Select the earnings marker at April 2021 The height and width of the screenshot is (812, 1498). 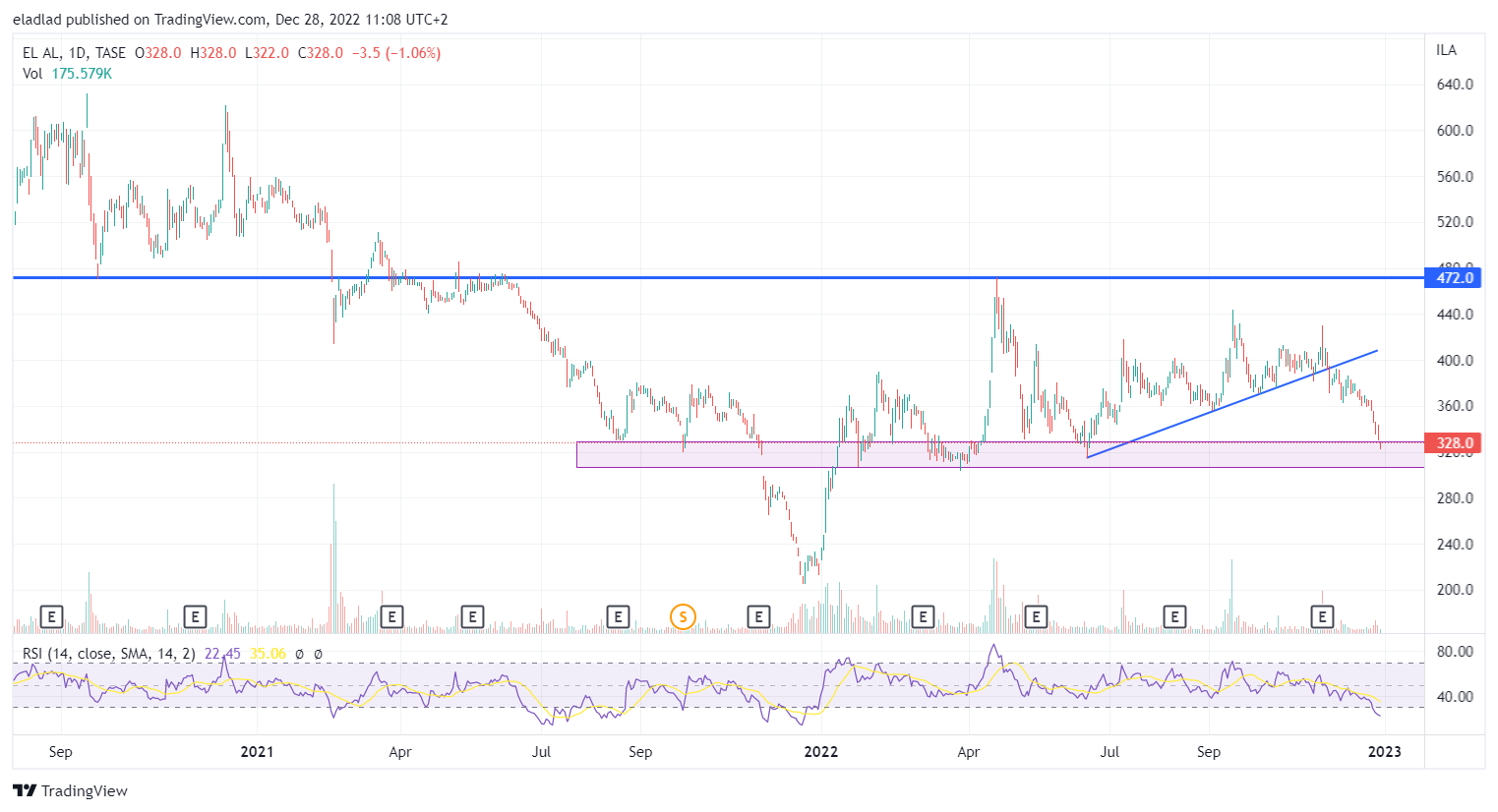[x=391, y=616]
